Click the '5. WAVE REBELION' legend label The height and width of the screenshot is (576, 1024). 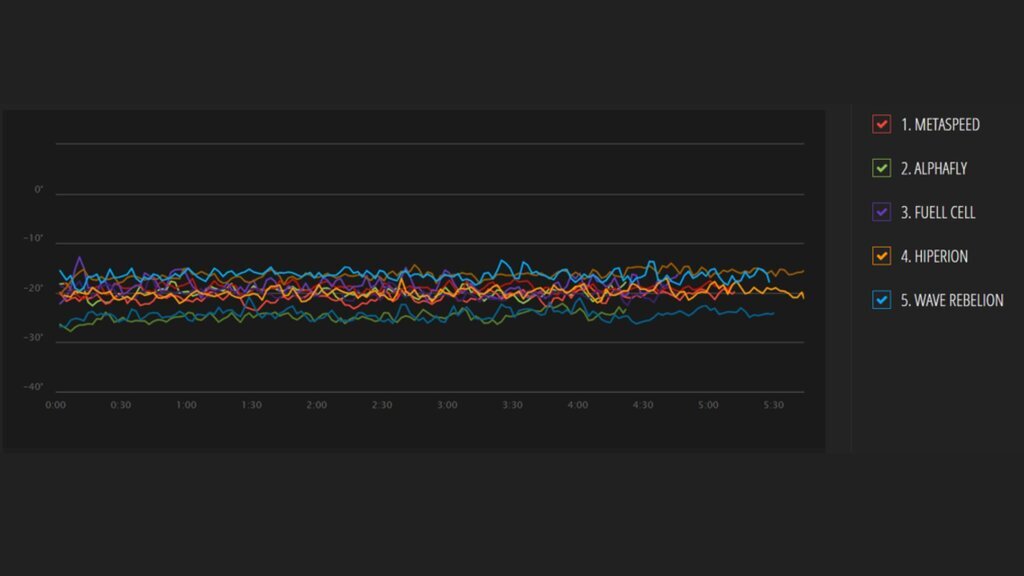point(952,300)
